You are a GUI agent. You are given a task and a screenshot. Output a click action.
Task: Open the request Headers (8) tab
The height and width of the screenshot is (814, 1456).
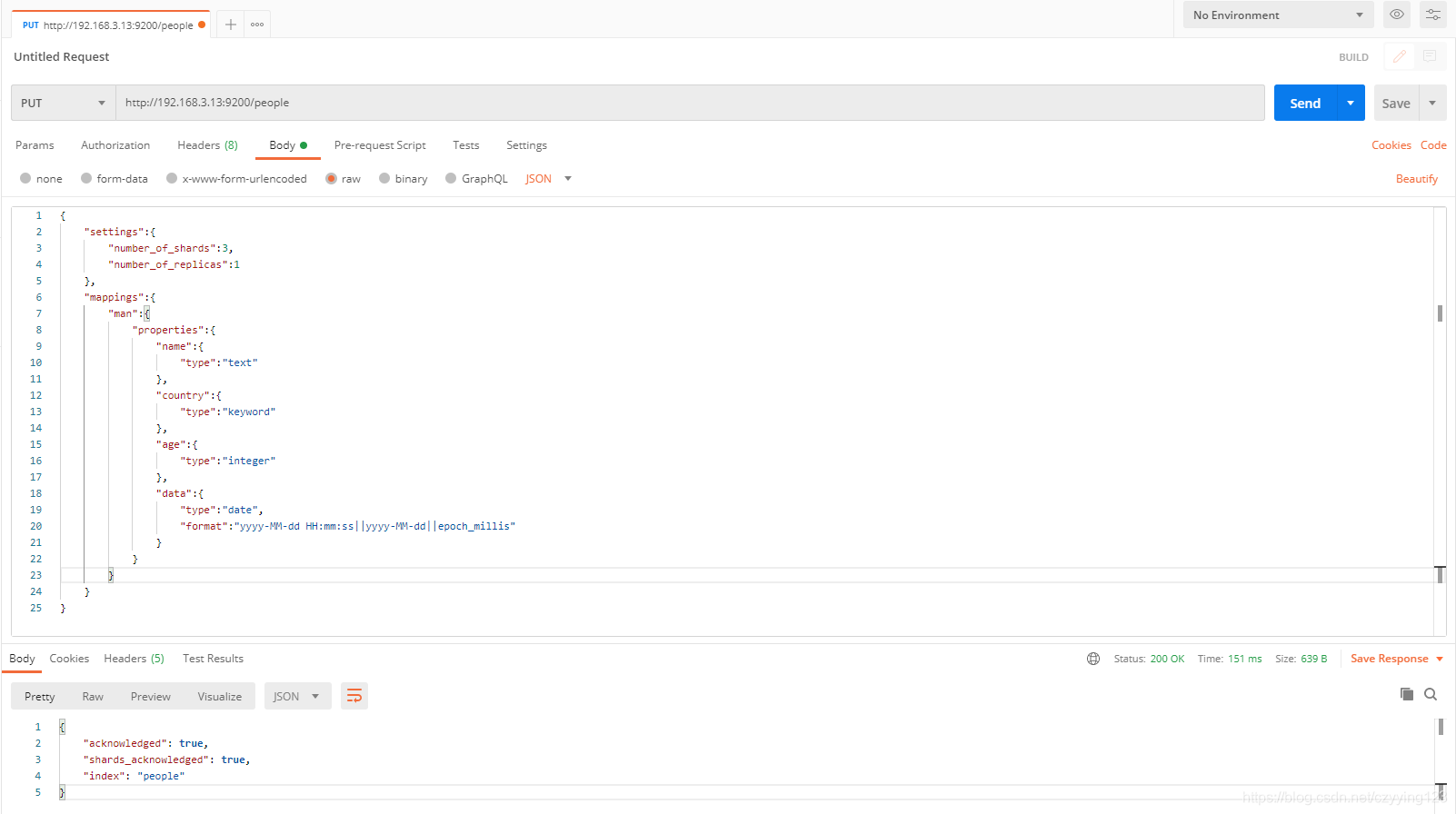tap(207, 145)
